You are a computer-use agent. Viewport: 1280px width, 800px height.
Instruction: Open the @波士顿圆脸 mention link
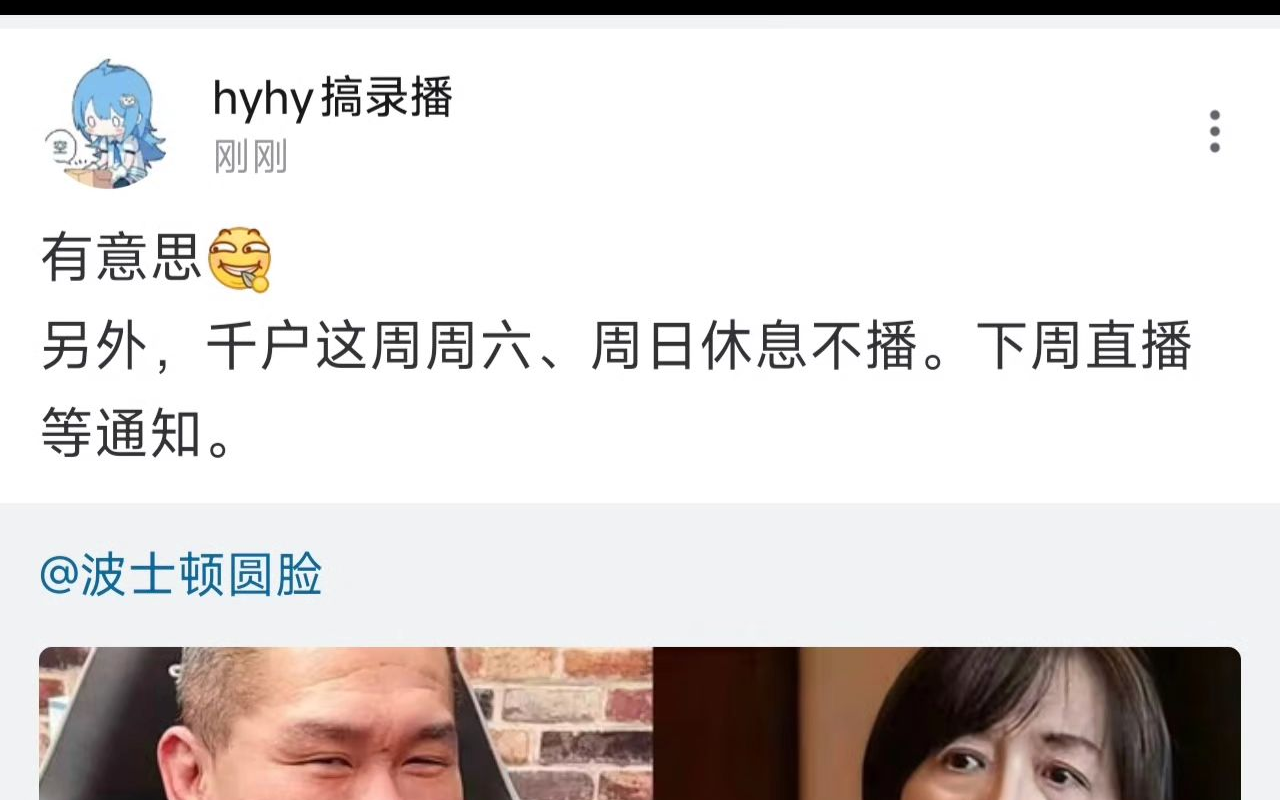tap(181, 575)
